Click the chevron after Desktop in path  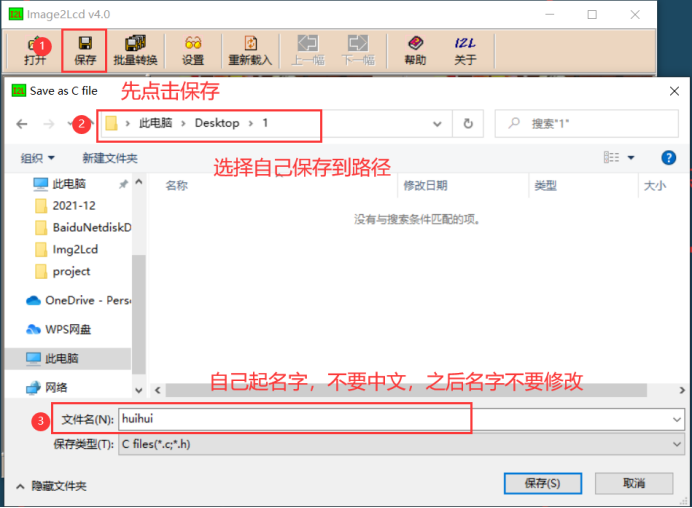pos(251,124)
